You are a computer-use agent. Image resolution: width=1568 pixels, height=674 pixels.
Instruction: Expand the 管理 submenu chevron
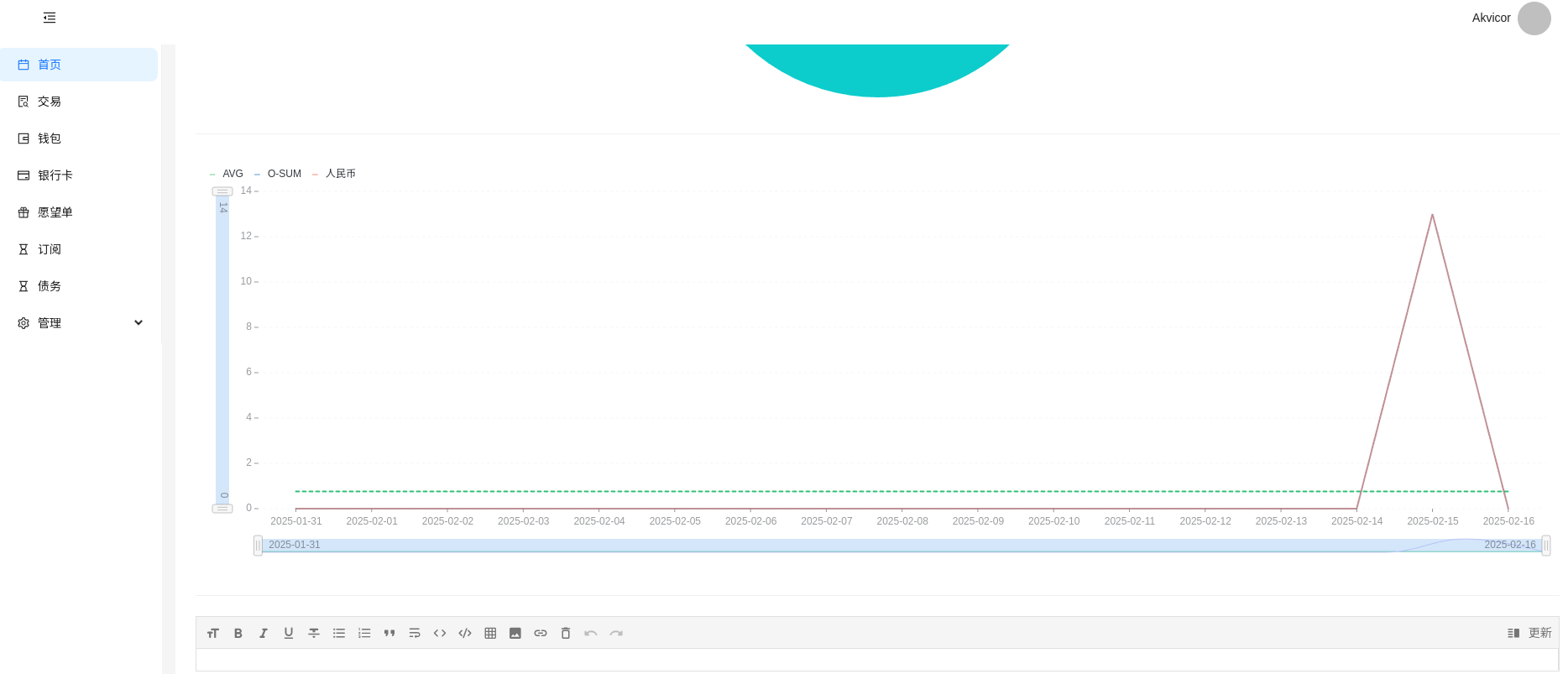coord(139,323)
